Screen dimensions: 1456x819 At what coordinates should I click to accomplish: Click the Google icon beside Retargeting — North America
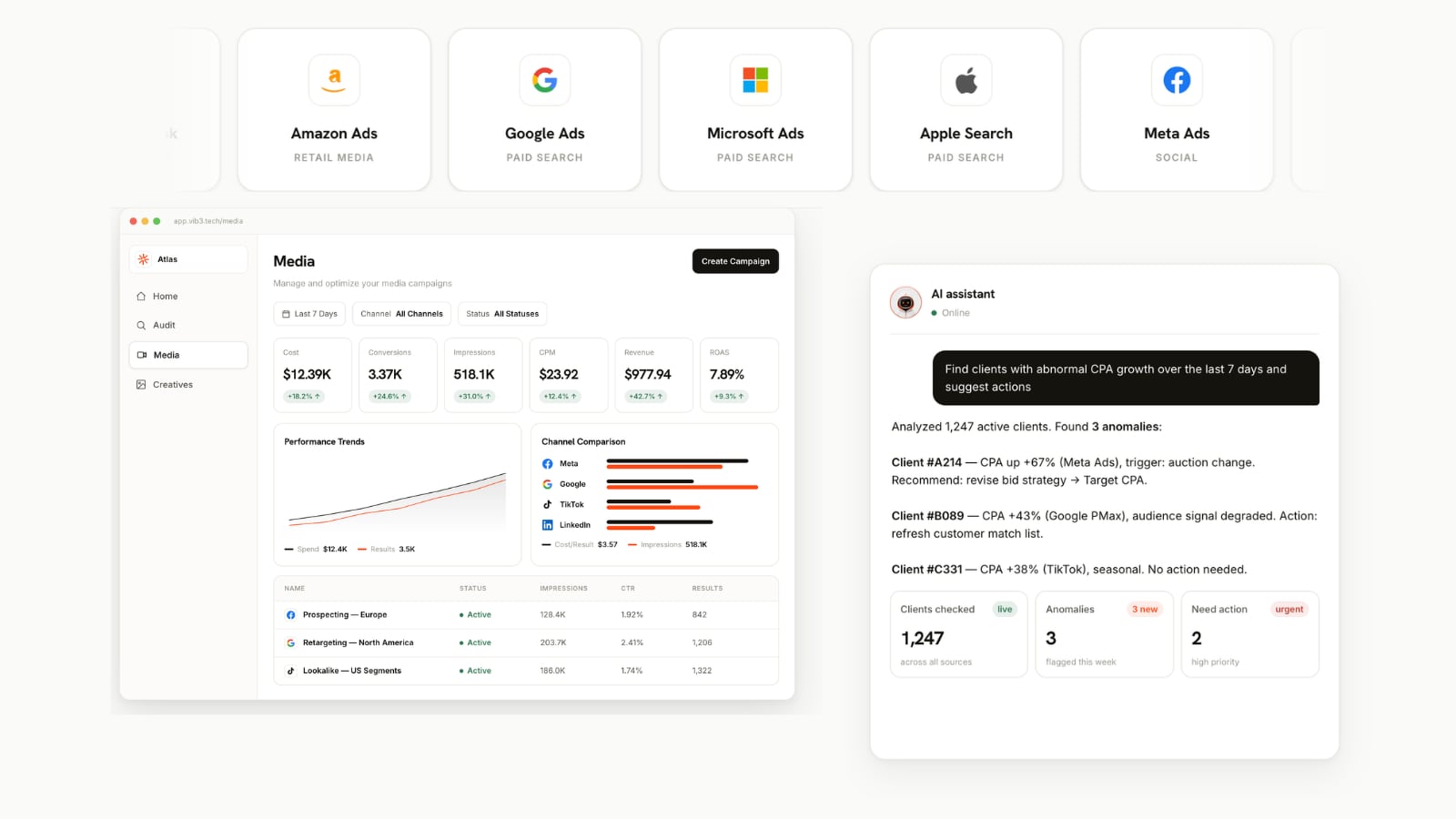[x=290, y=642]
